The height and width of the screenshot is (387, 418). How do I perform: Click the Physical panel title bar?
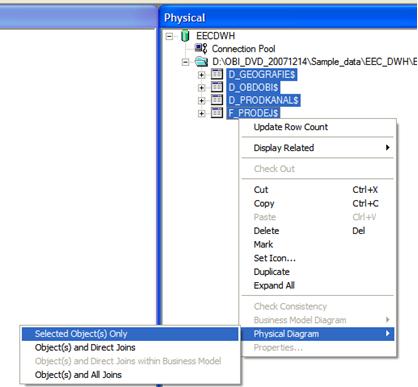pos(288,18)
